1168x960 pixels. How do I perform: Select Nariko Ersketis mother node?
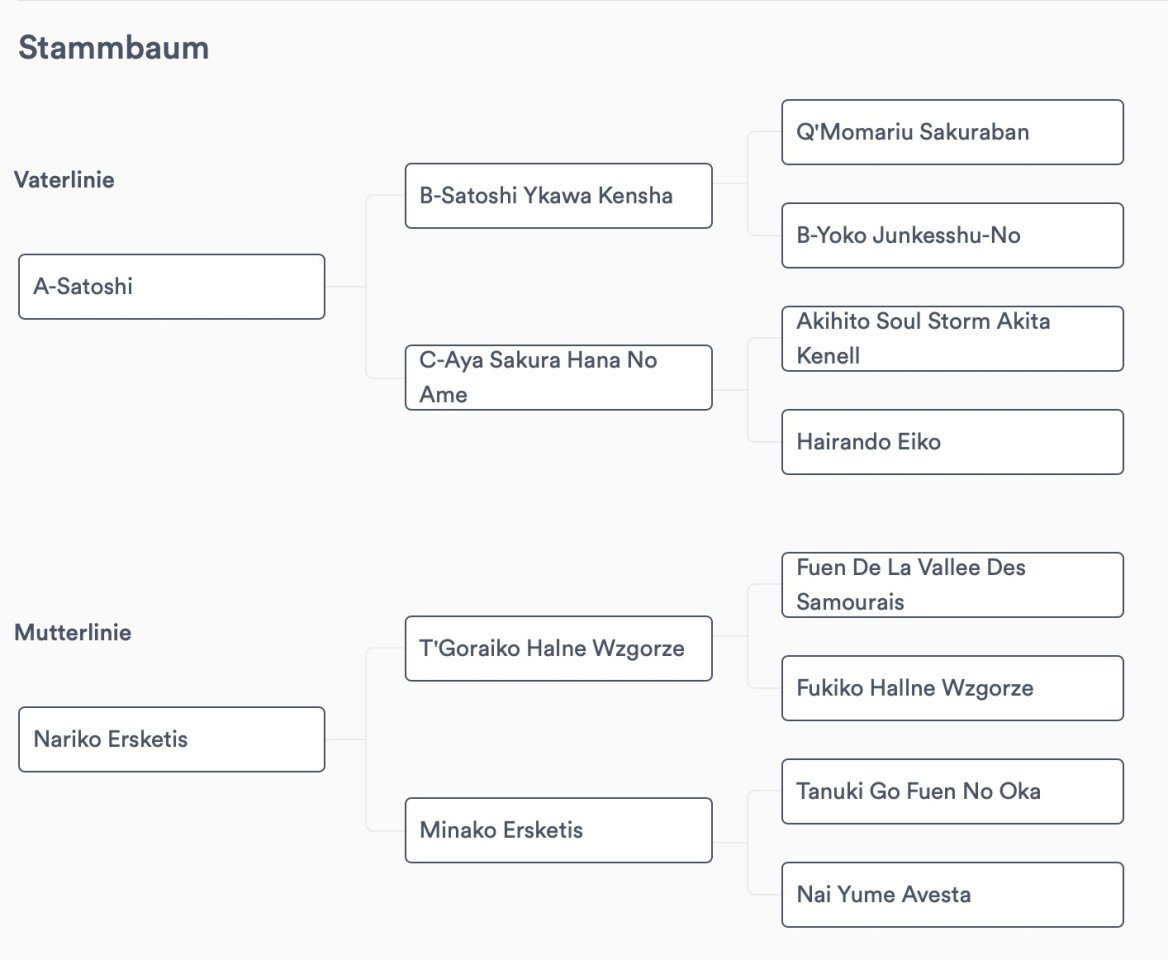[x=171, y=740]
